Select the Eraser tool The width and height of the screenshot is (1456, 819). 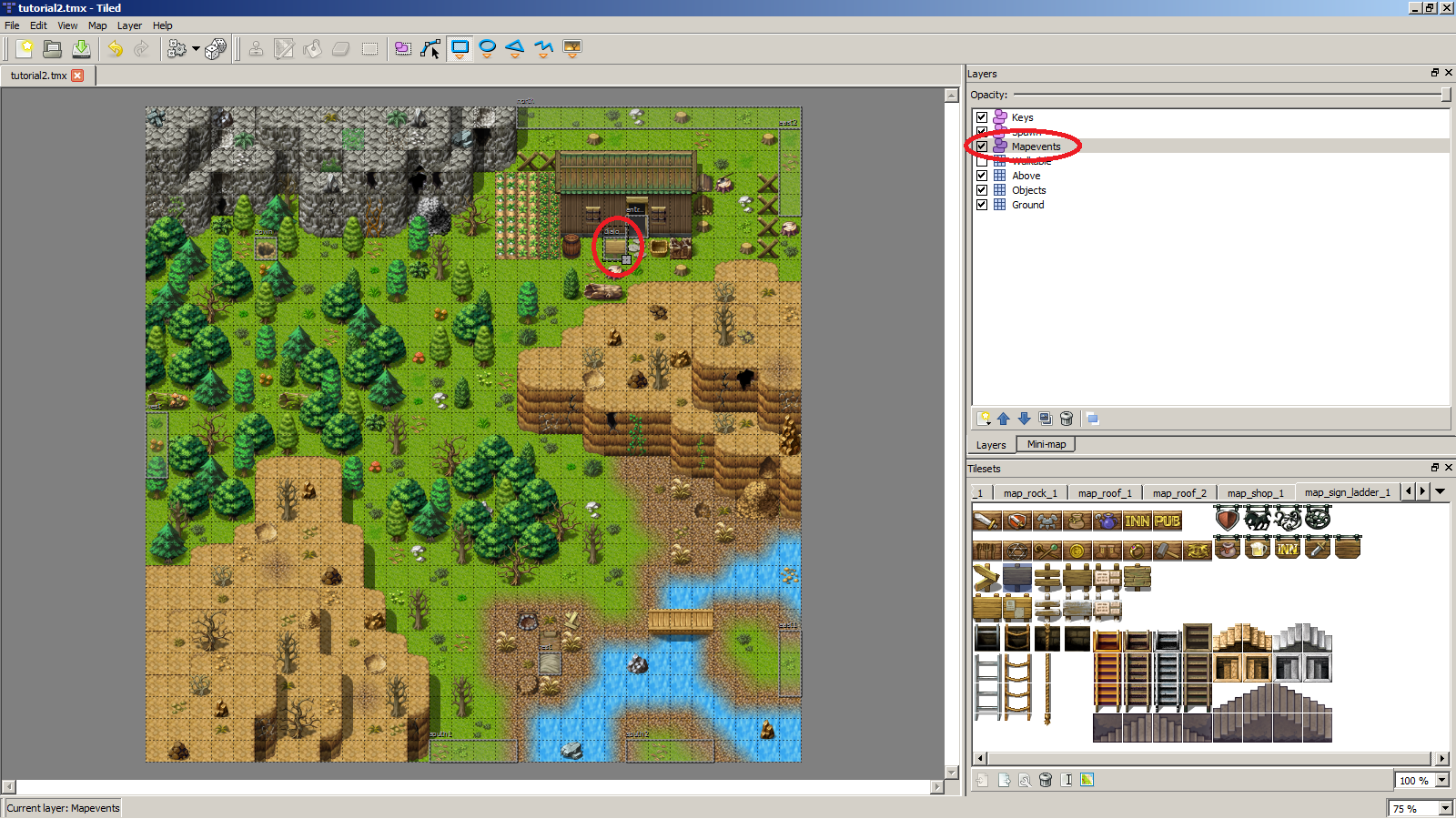341,48
